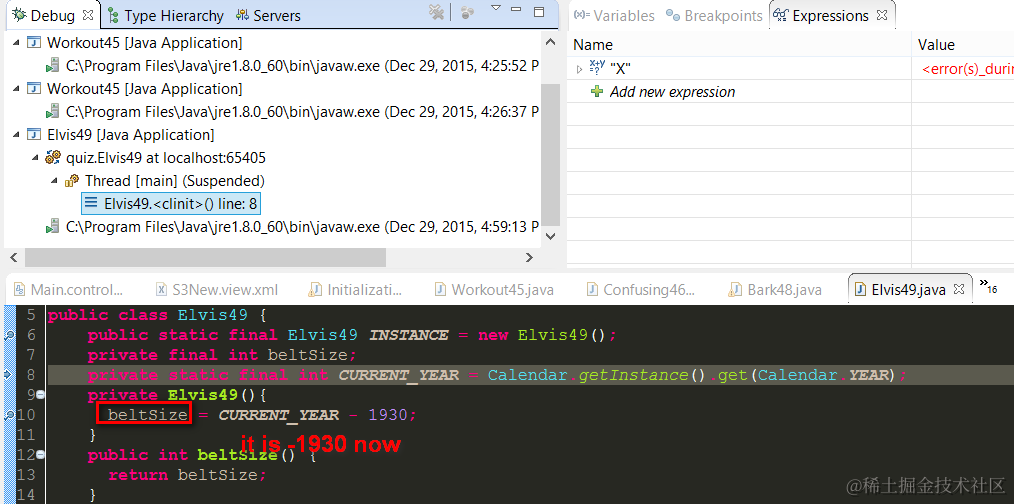Screen dimensions: 1014x504
Task: Click instruction pointer arrow on line 8
Action: 9,375
